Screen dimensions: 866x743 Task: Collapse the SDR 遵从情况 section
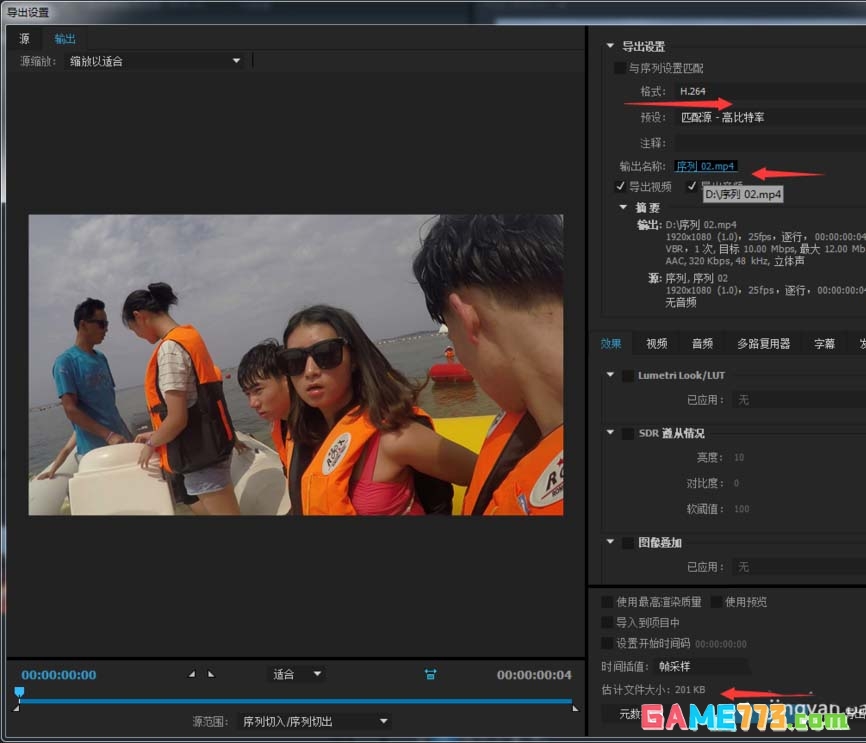(x=610, y=432)
